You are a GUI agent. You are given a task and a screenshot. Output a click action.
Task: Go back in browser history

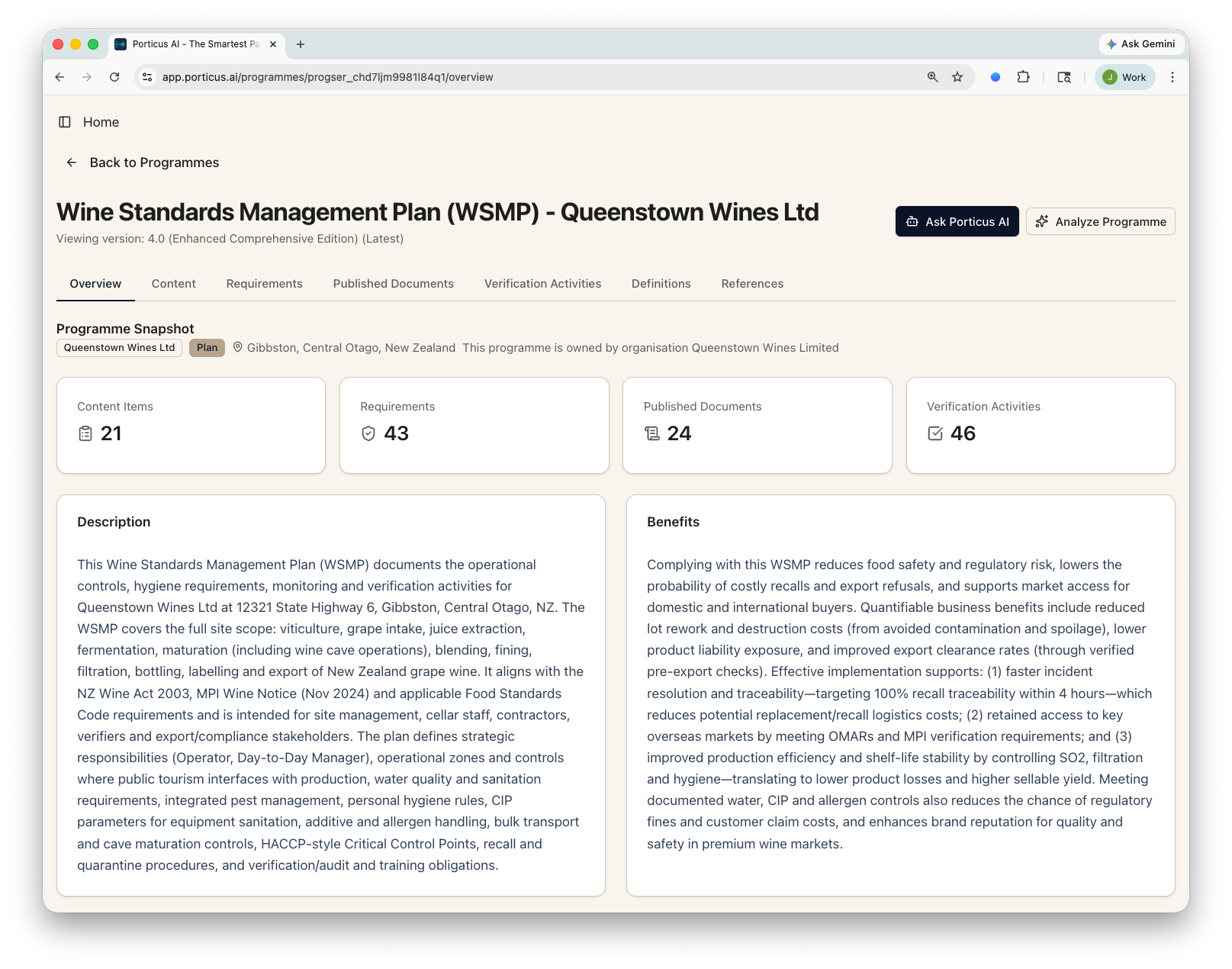point(60,77)
